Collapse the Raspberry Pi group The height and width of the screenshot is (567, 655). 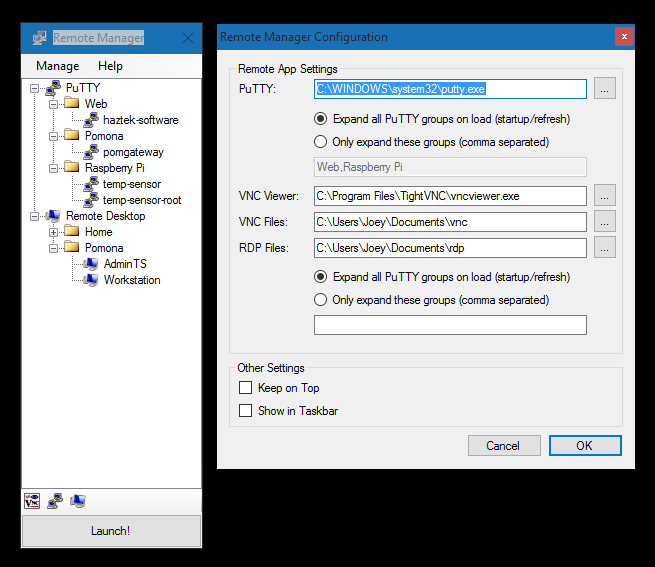[53, 168]
